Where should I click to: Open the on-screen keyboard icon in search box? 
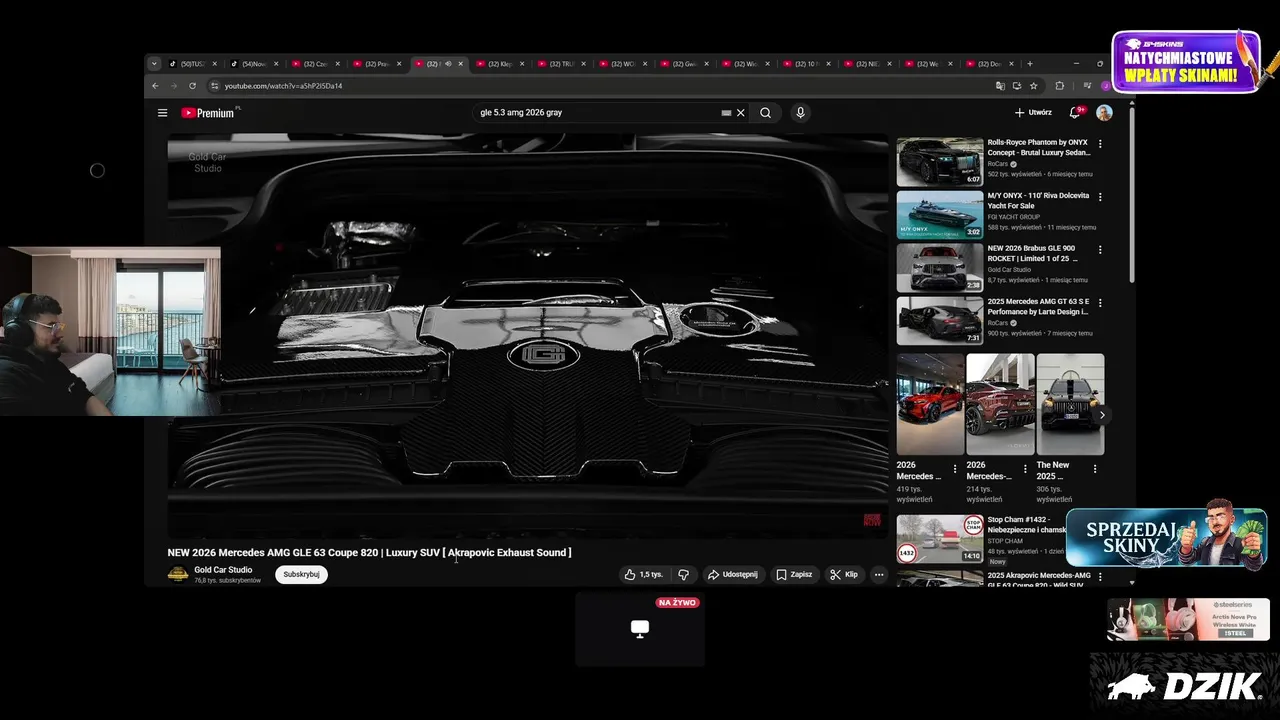coord(726,113)
